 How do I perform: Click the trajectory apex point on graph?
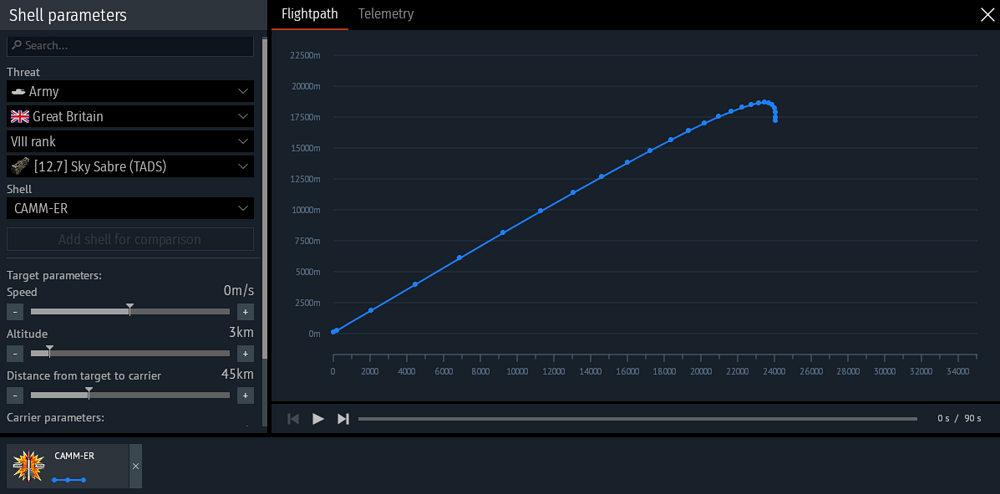tap(764, 102)
